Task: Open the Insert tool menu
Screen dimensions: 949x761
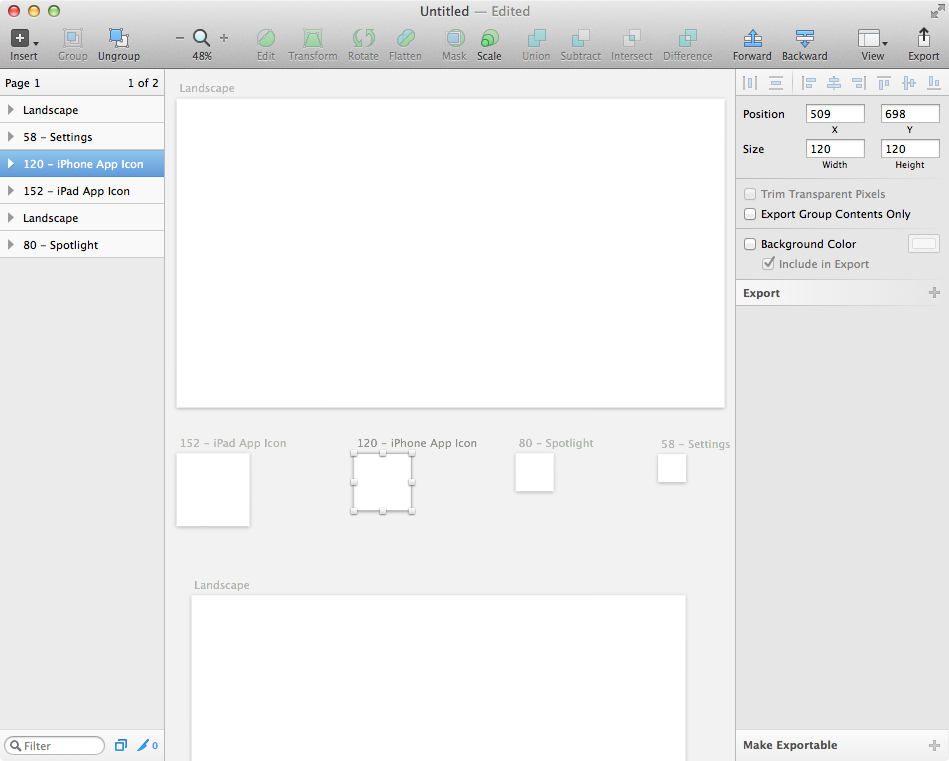Action: click(24, 39)
